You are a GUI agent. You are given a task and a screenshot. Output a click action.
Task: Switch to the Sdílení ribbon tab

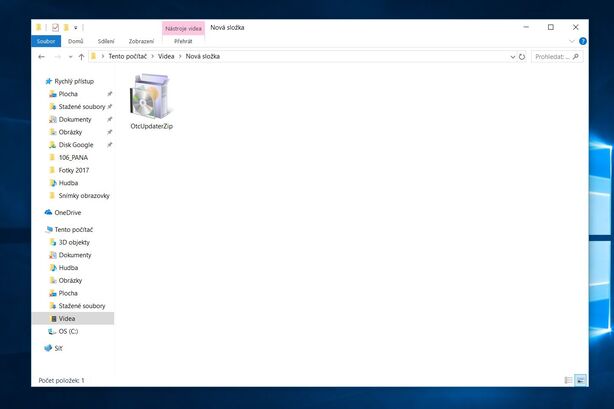106,41
